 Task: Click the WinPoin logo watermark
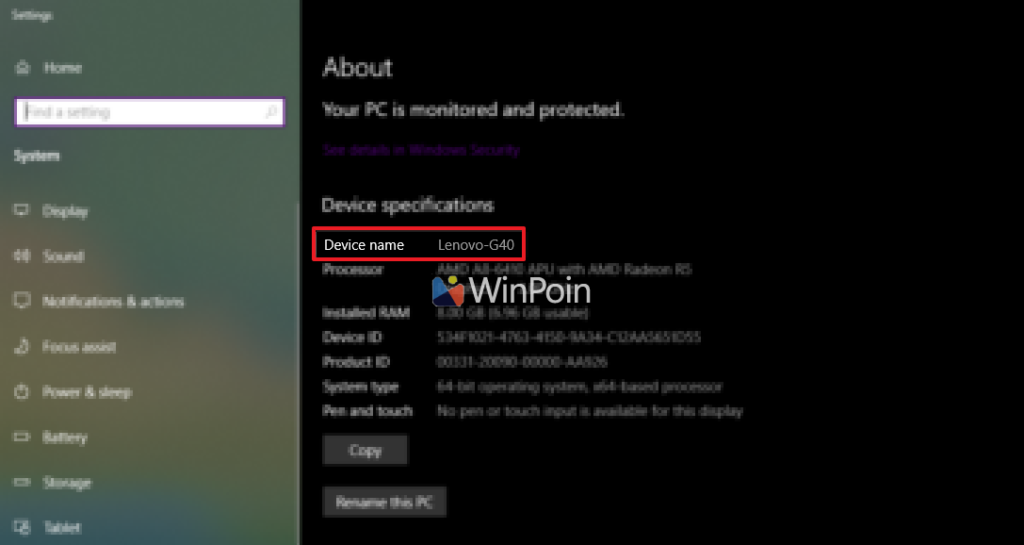(511, 291)
